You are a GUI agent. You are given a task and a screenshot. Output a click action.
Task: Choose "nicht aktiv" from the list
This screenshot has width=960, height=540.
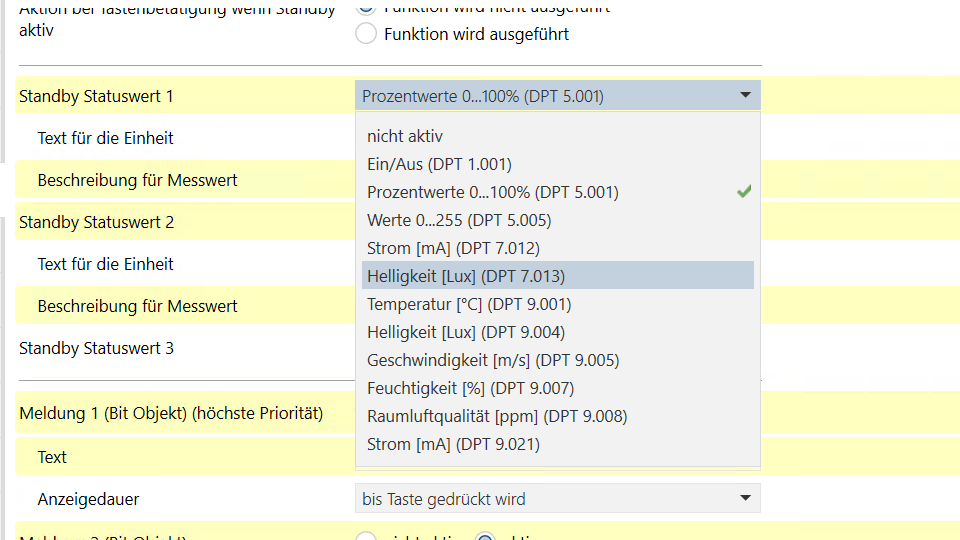pyautogui.click(x=405, y=136)
